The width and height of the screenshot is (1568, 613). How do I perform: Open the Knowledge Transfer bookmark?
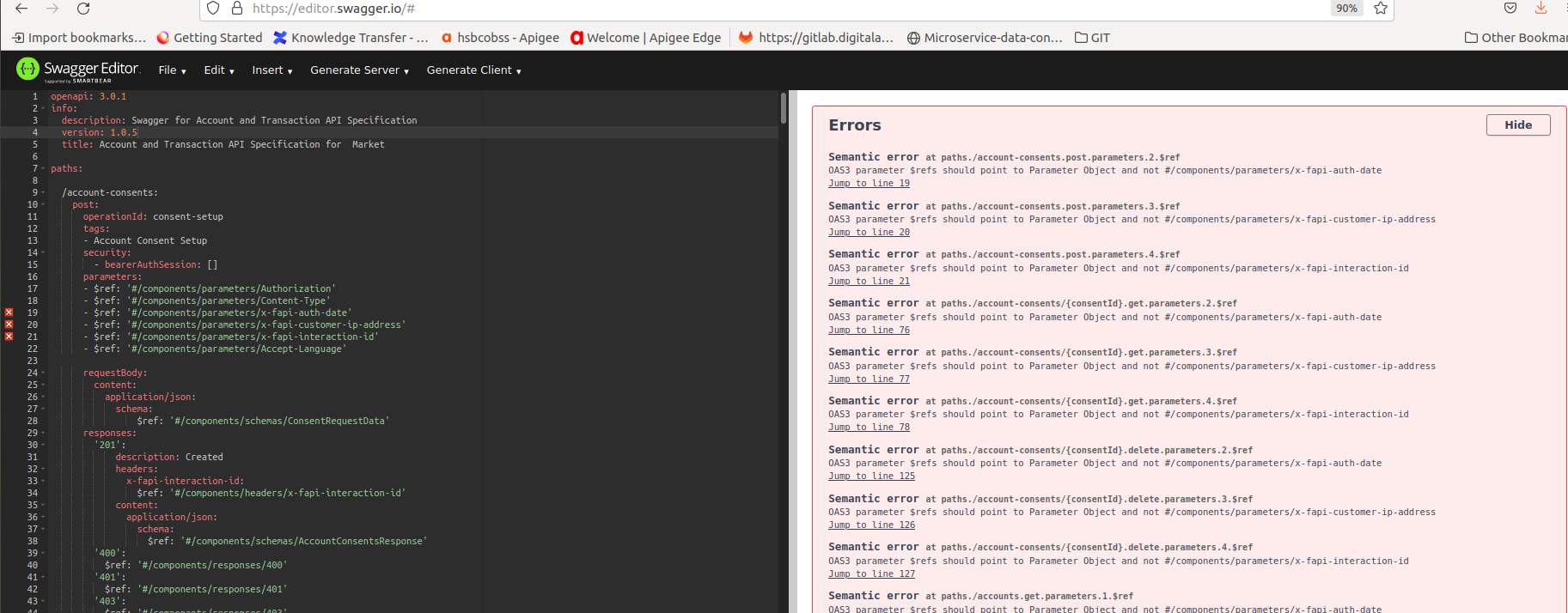[x=351, y=38]
